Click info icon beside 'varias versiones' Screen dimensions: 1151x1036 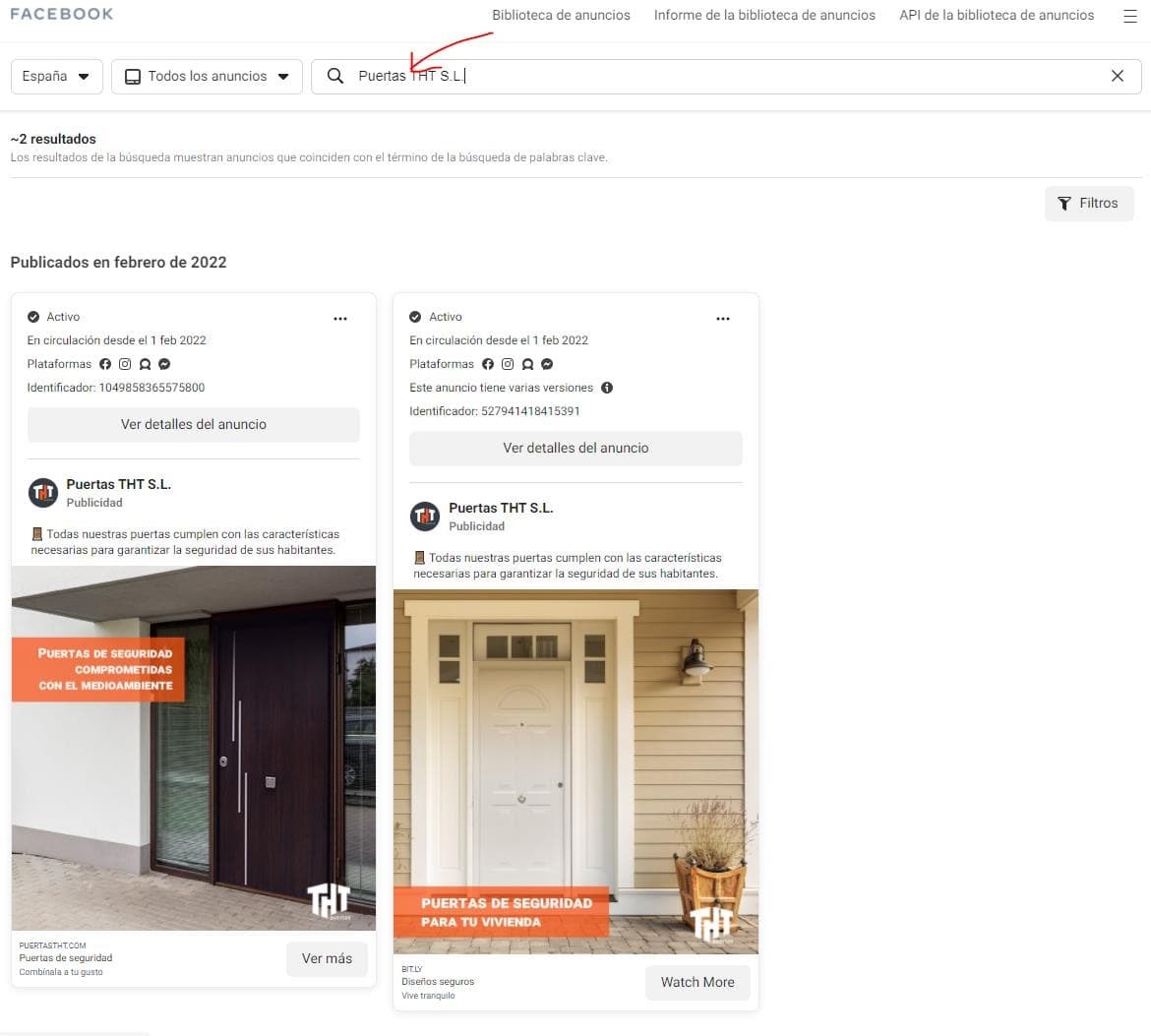point(607,388)
